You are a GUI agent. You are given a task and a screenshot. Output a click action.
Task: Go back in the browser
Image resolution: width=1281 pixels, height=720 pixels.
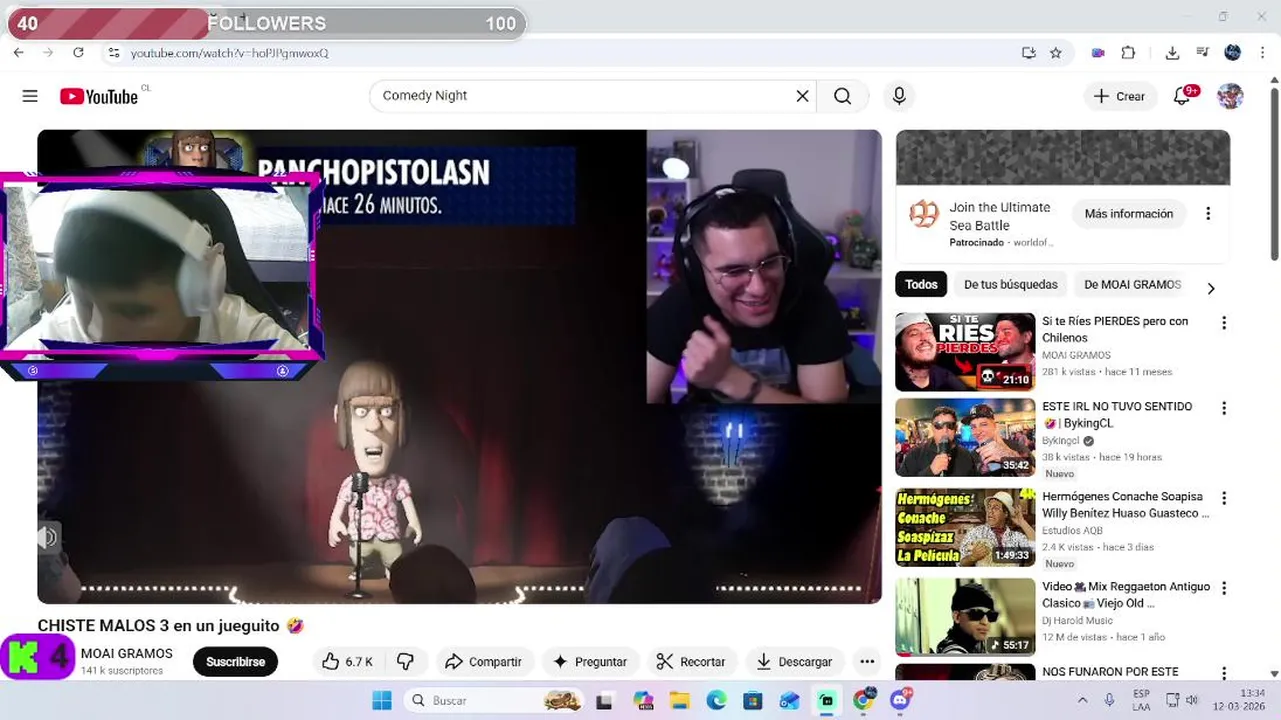18,52
